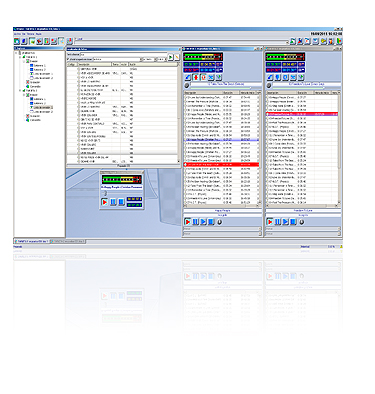Click the pencil icon beside the search field
This screenshot has width=375, height=394.
[177, 57]
